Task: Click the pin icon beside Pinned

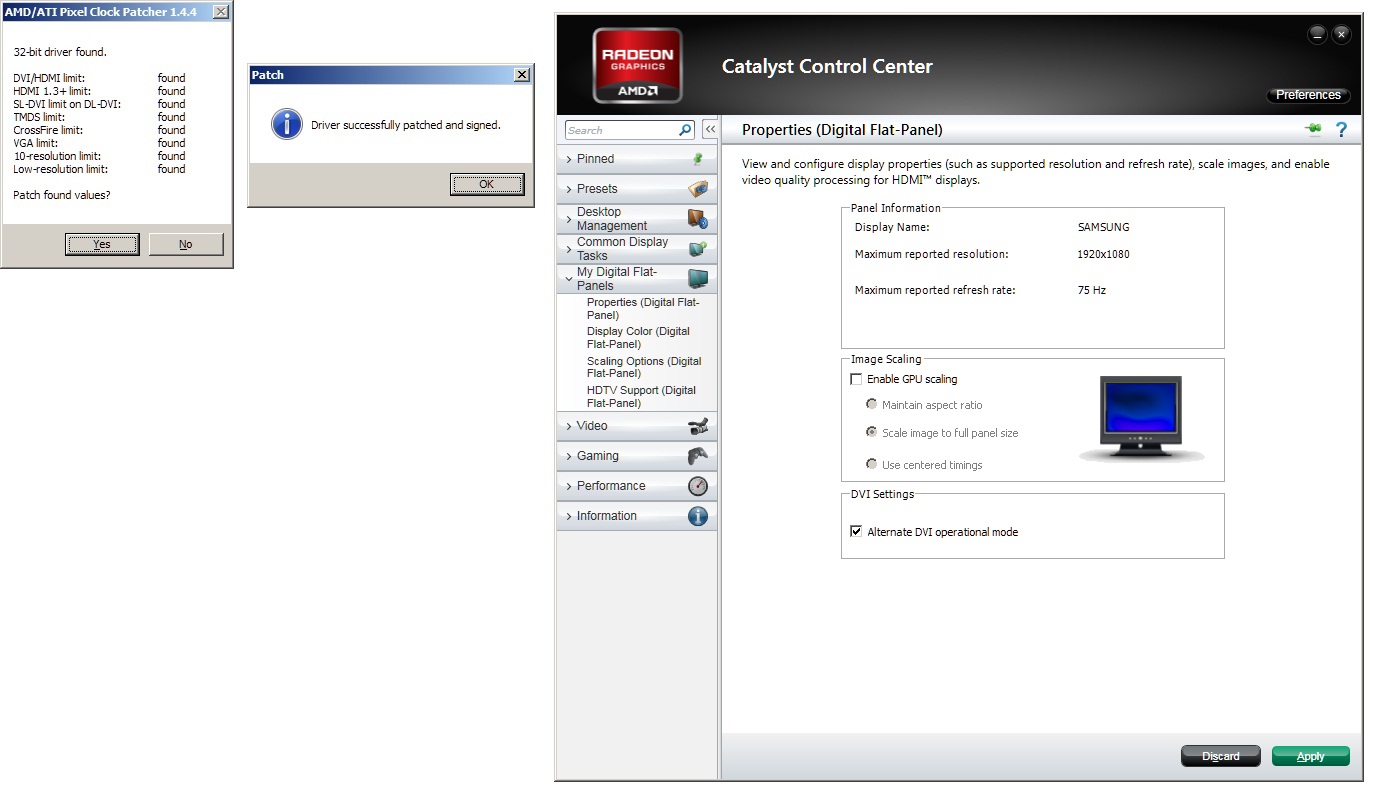Action: coord(698,159)
